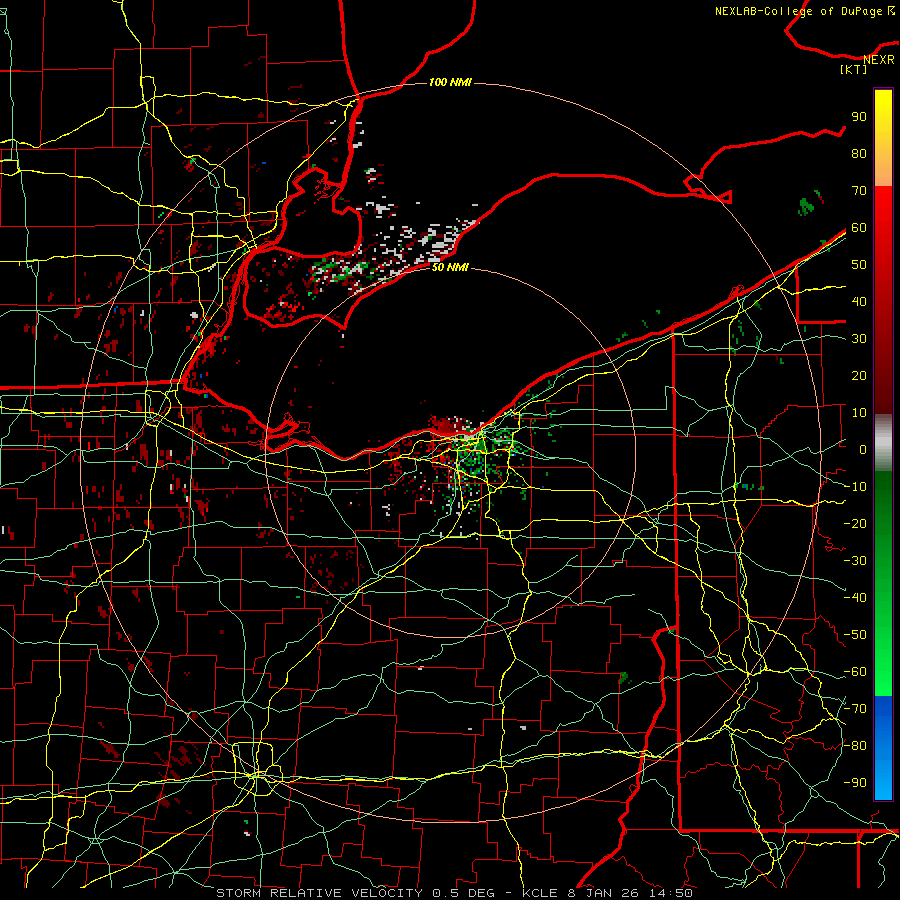Click the -30 value on the color scale
Image resolution: width=900 pixels, height=900 pixels.
click(x=855, y=561)
